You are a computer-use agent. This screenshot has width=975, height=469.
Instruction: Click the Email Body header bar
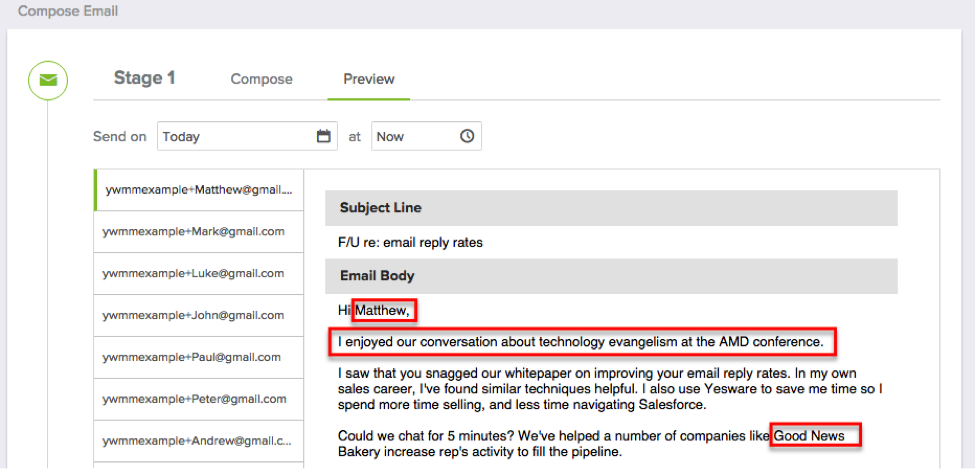tap(611, 276)
